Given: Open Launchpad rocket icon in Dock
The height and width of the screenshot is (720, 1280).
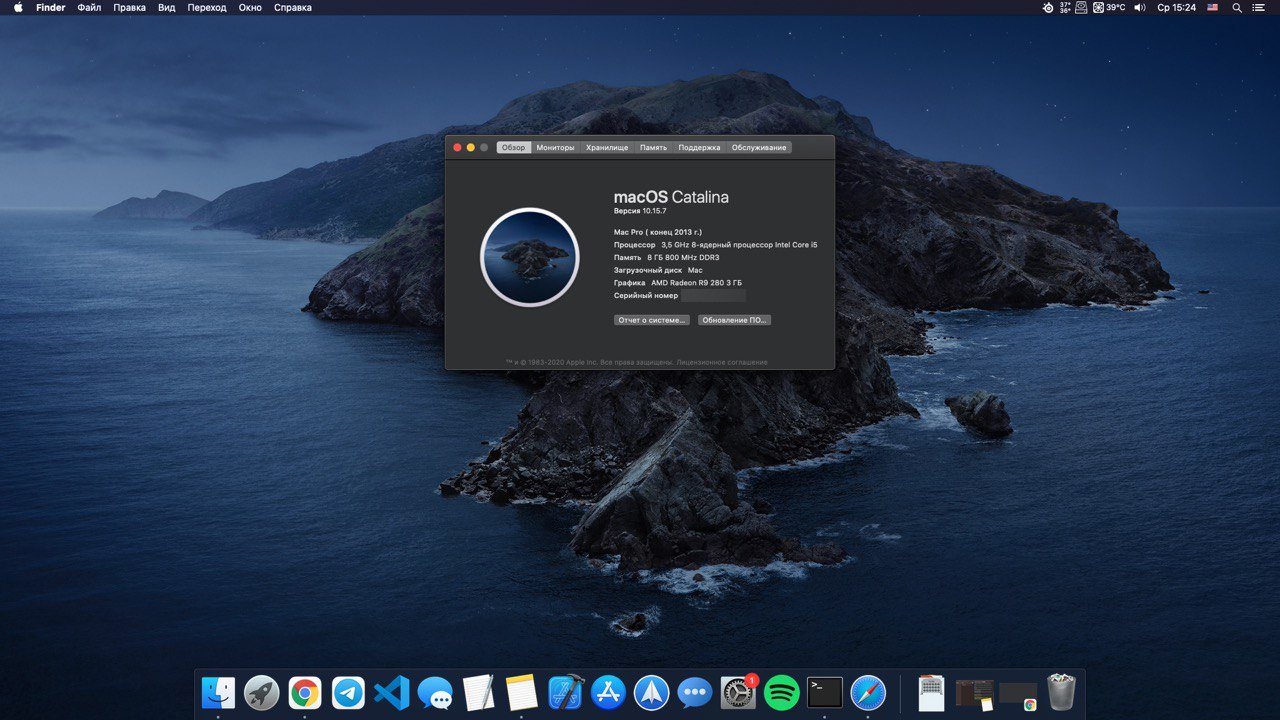Looking at the screenshot, I should click(262, 692).
